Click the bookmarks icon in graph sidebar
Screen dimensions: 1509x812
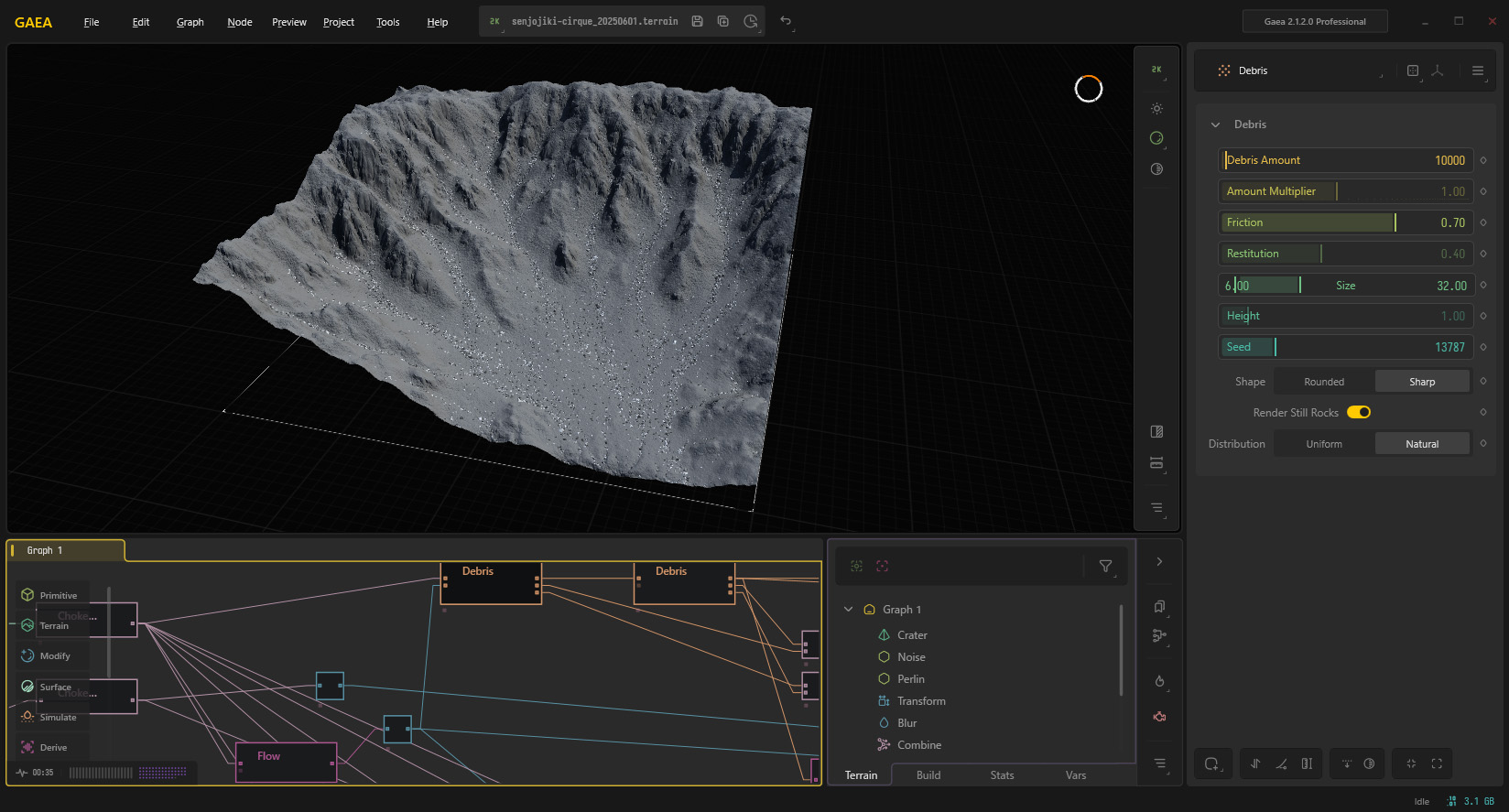[1159, 606]
